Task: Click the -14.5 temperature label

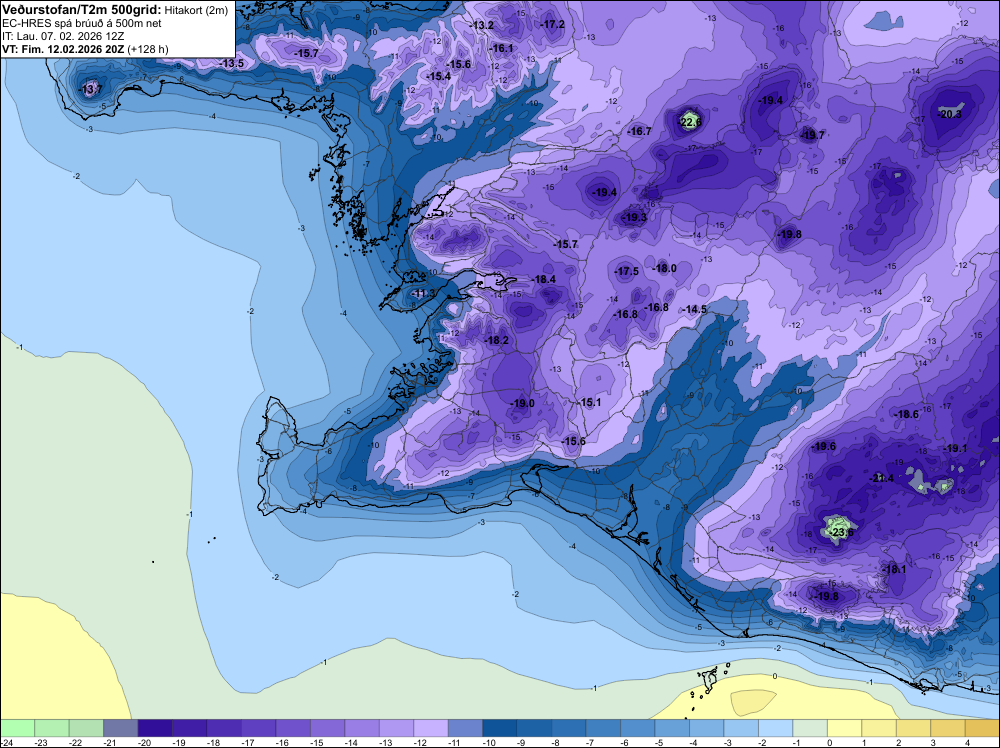Action: pyautogui.click(x=695, y=309)
